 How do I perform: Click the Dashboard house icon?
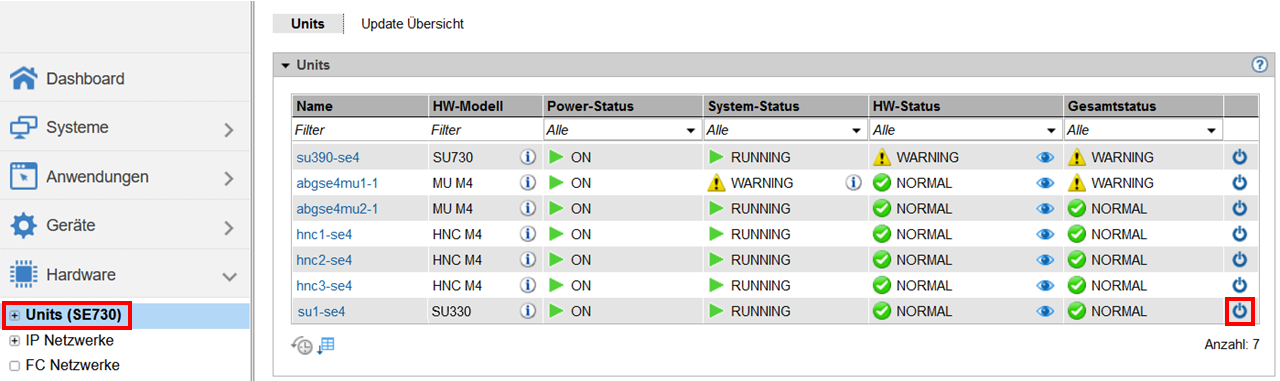(24, 78)
